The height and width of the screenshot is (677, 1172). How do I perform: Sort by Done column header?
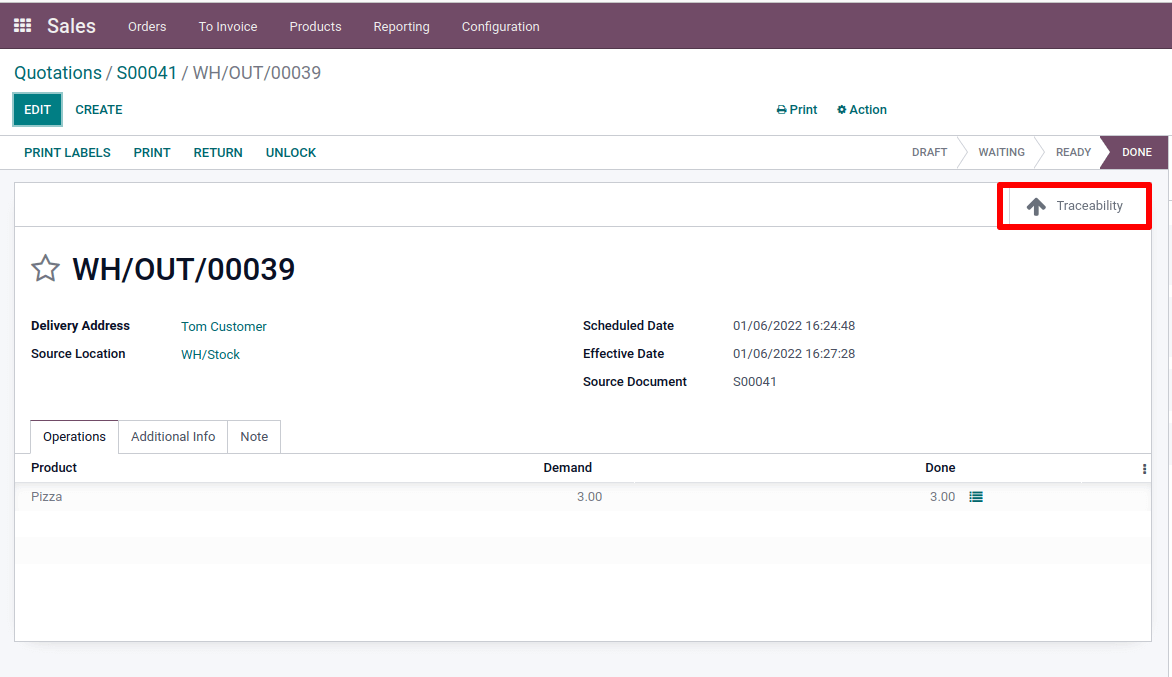click(940, 468)
